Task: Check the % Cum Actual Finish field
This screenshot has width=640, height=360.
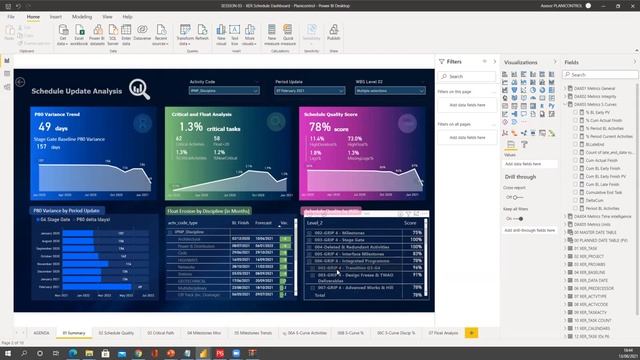Action: [576, 120]
